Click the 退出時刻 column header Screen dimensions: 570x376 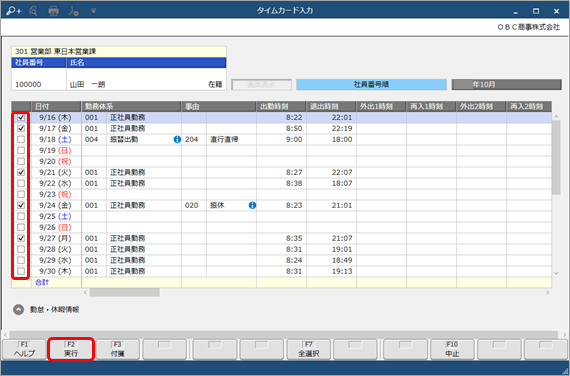pyautogui.click(x=331, y=107)
